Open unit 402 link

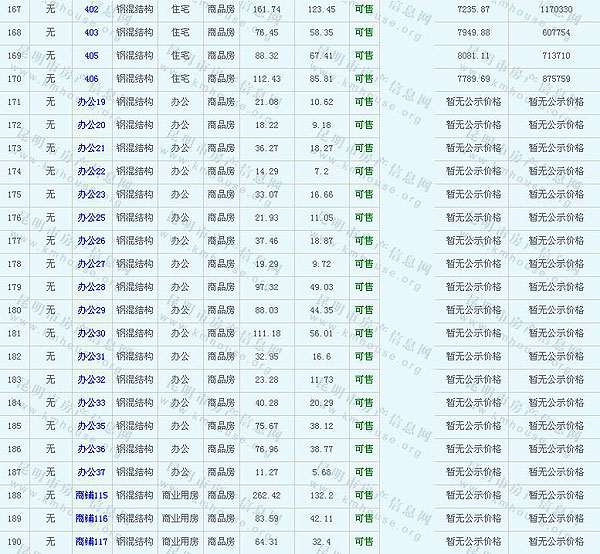pos(91,9)
